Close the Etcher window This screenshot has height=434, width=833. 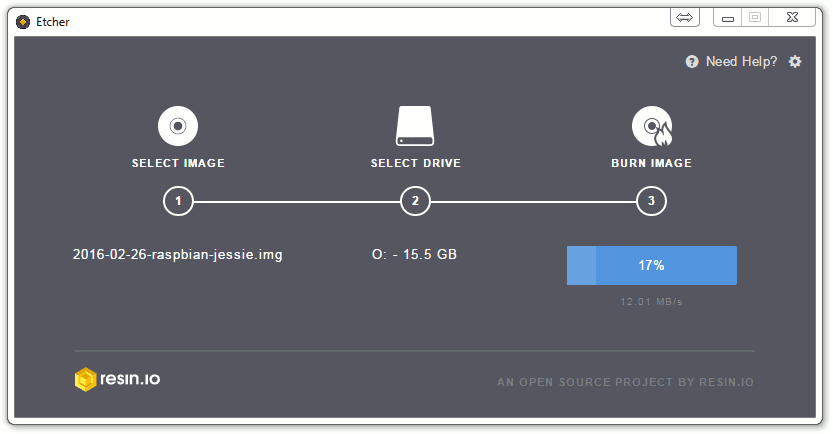(x=792, y=18)
